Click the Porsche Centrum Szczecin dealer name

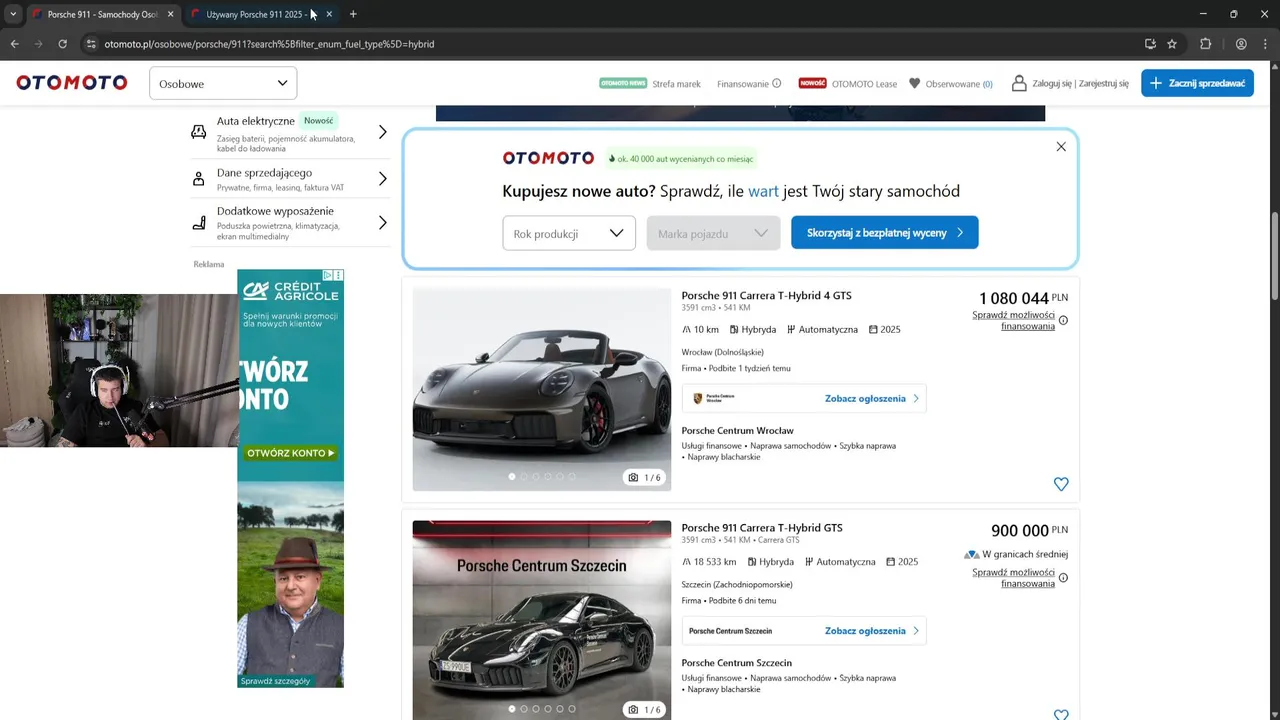[x=736, y=662]
